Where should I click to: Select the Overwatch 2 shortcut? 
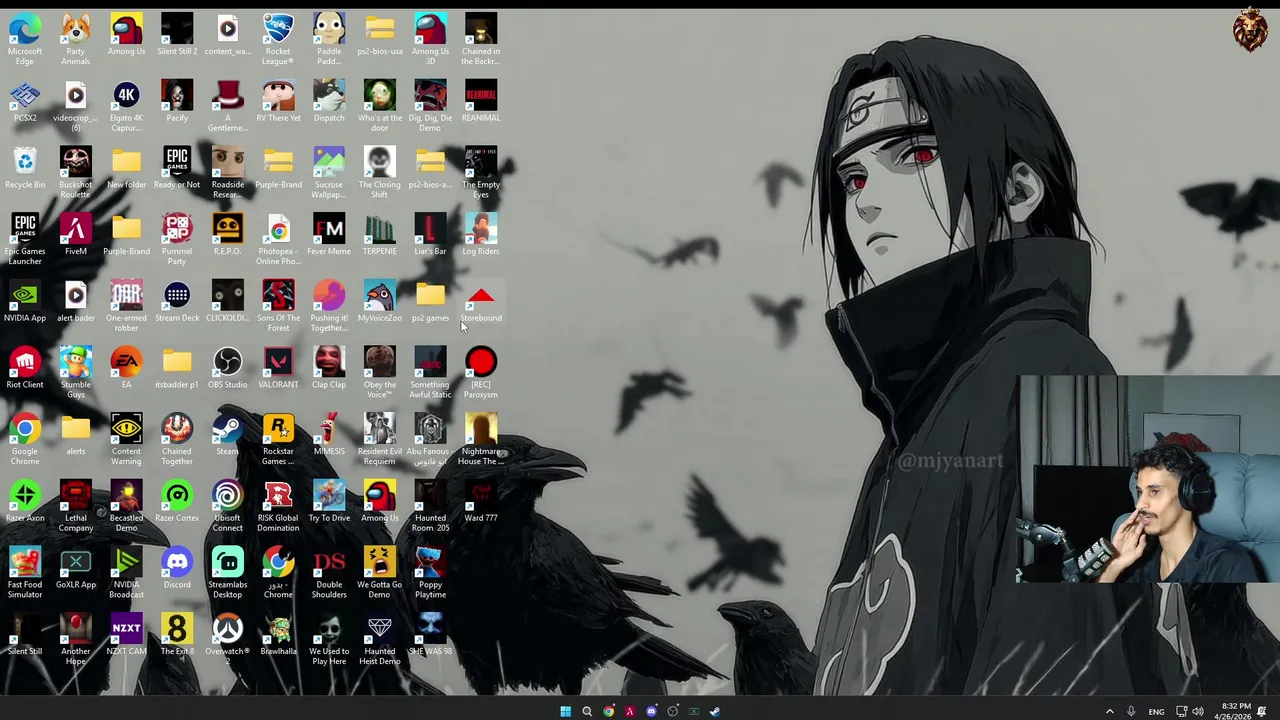click(227, 638)
